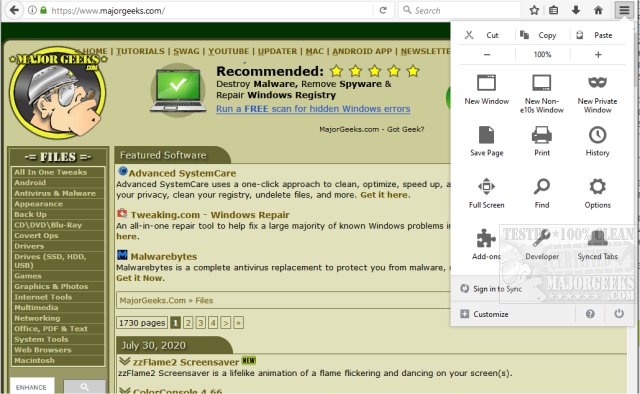Click the green padlock security icon
The width and height of the screenshot is (640, 394).
(44, 10)
